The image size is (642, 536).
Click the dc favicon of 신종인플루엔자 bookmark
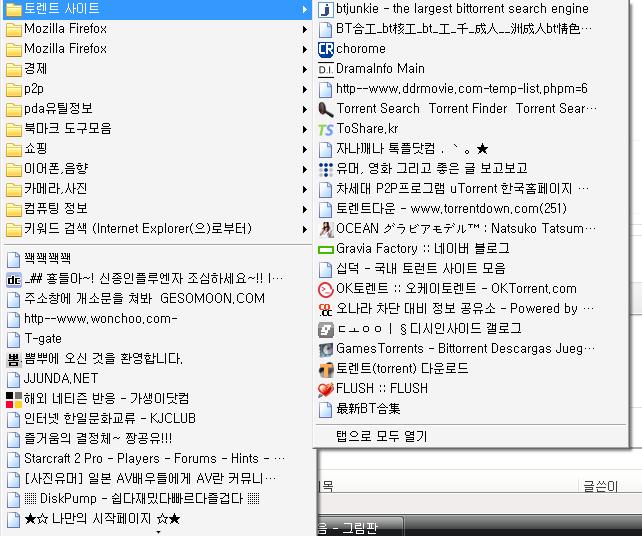(14, 280)
